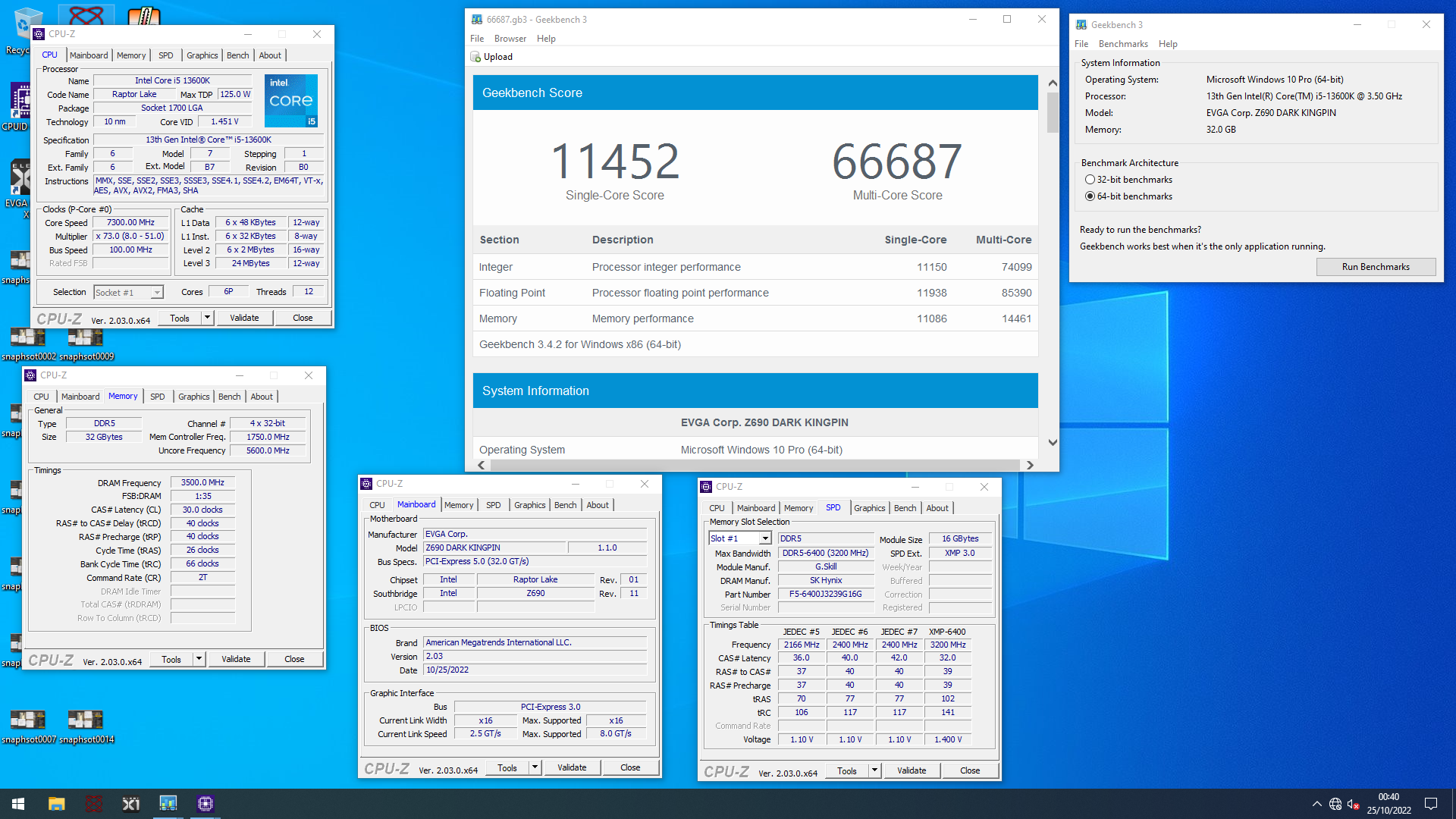Image resolution: width=1456 pixels, height=819 pixels.
Task: Open the Browser menu in Geekbench results
Action: (x=510, y=39)
